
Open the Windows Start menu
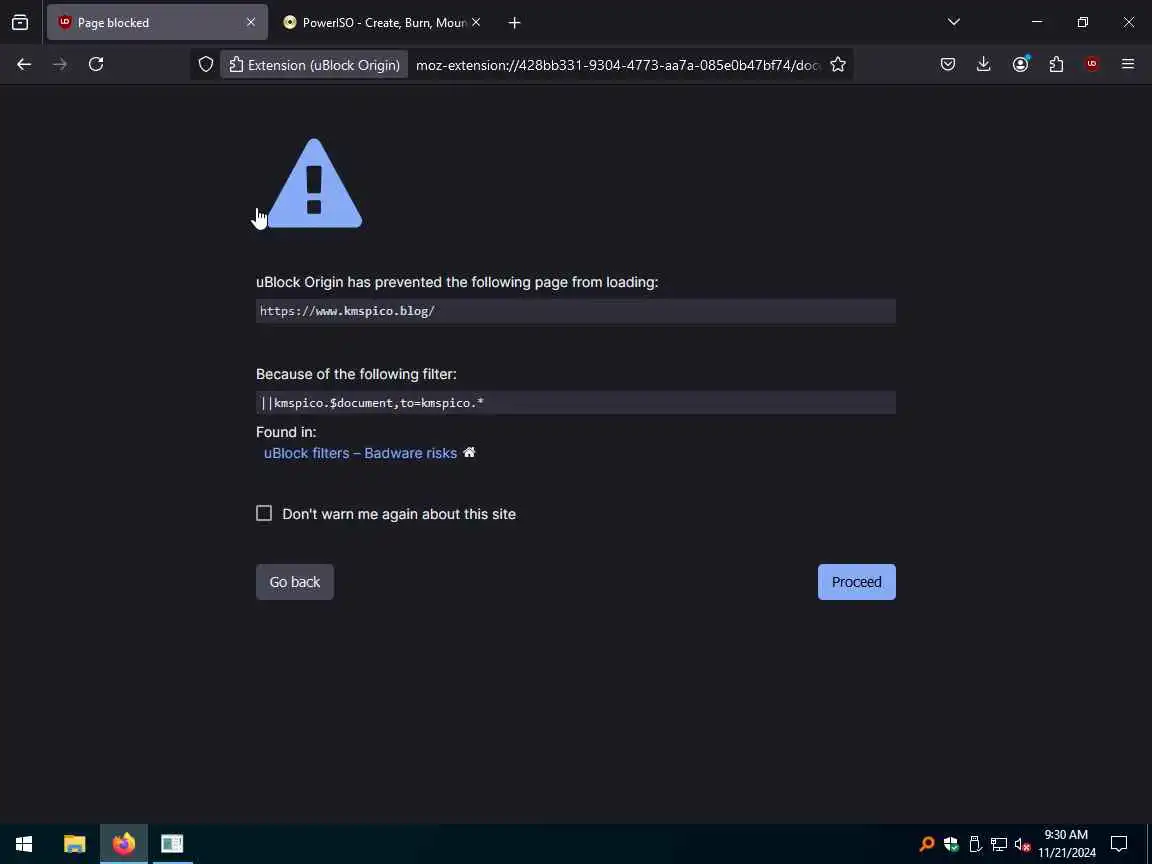24,843
